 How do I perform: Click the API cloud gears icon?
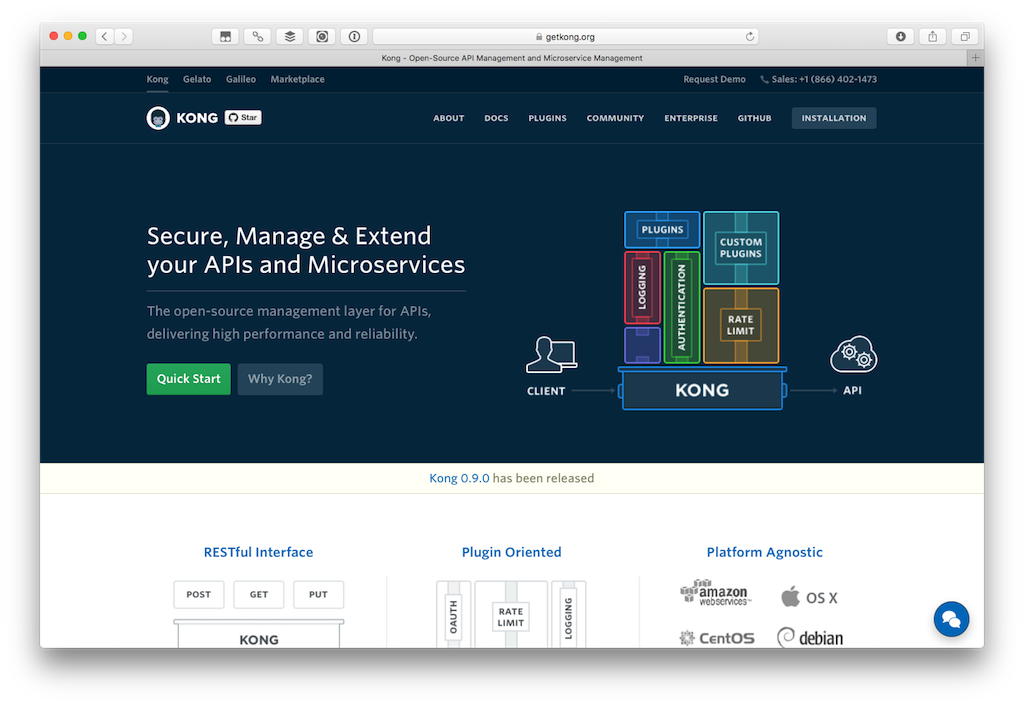pyautogui.click(x=854, y=354)
